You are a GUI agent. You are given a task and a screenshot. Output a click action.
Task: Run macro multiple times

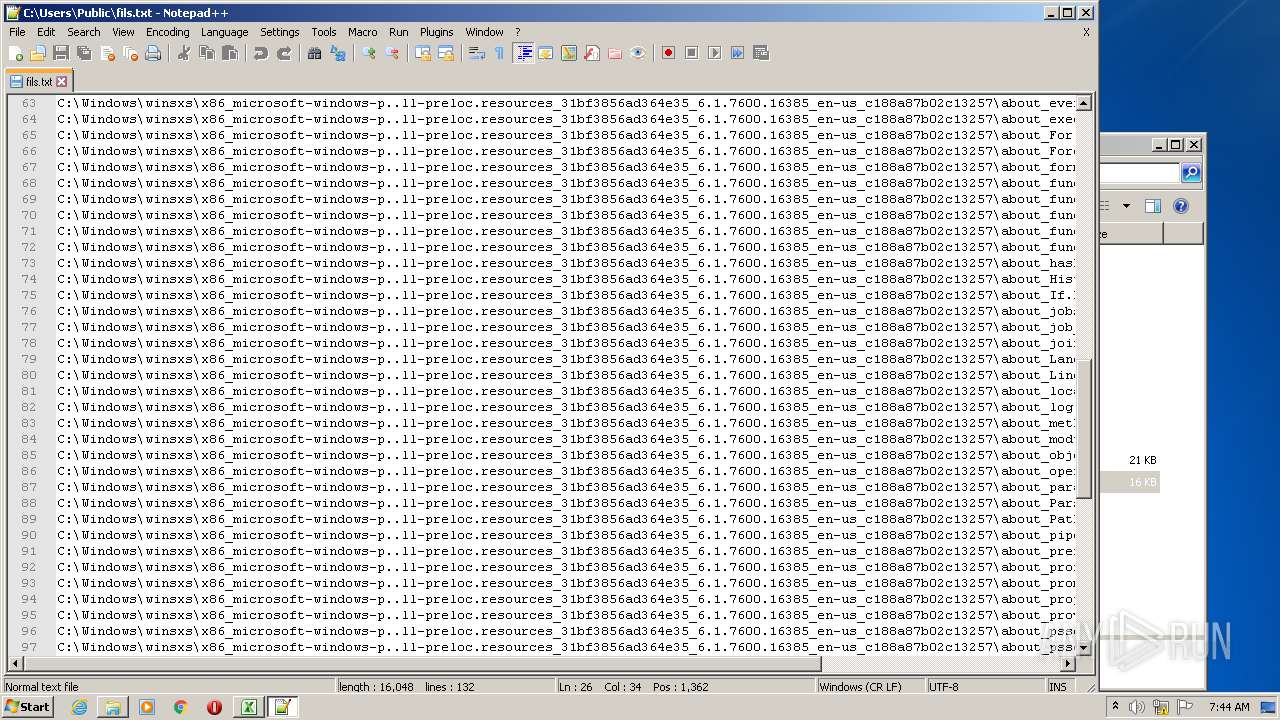tap(738, 53)
